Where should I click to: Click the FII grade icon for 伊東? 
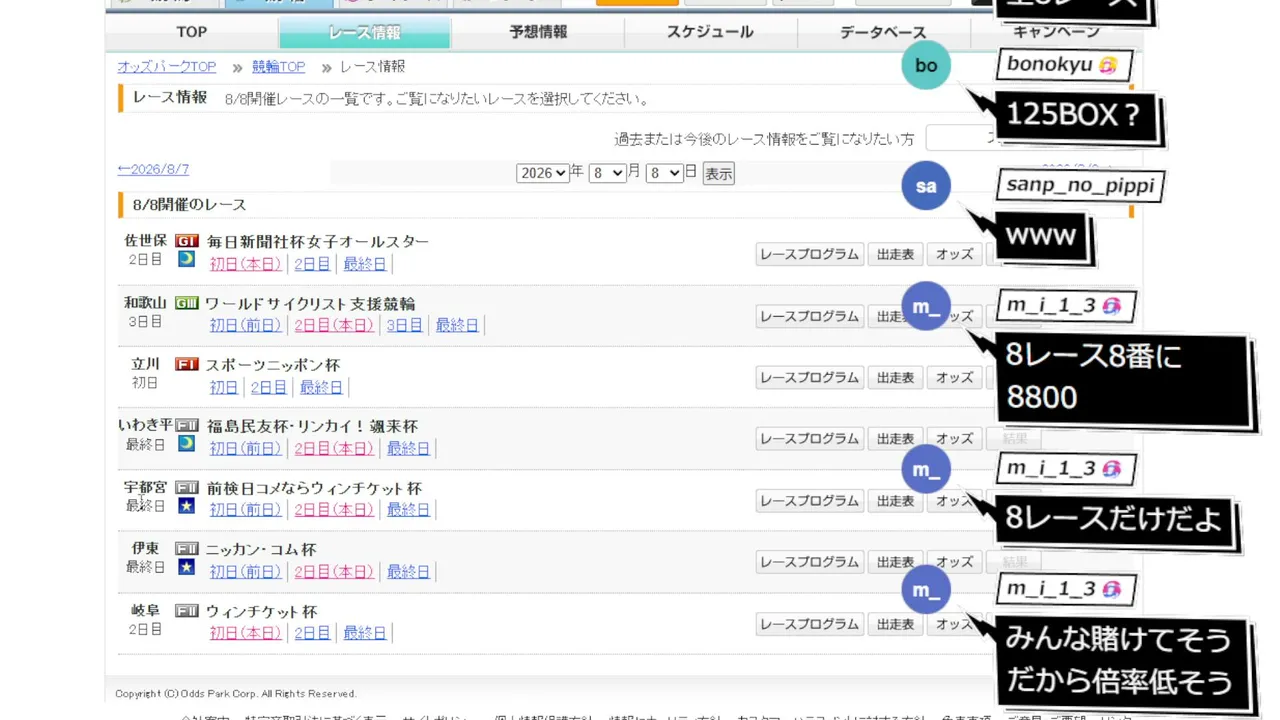tap(187, 549)
